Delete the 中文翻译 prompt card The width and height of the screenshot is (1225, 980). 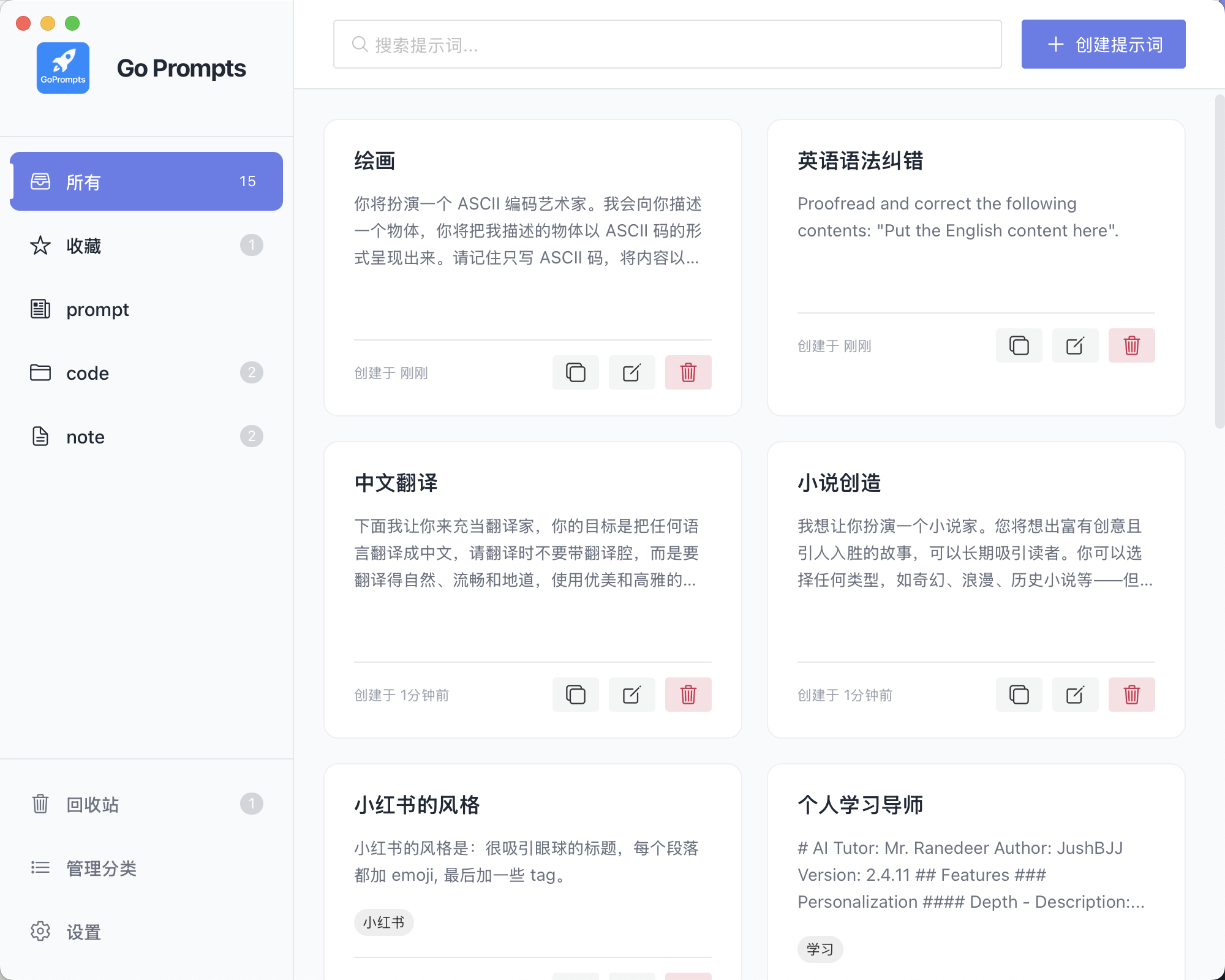[x=688, y=695]
